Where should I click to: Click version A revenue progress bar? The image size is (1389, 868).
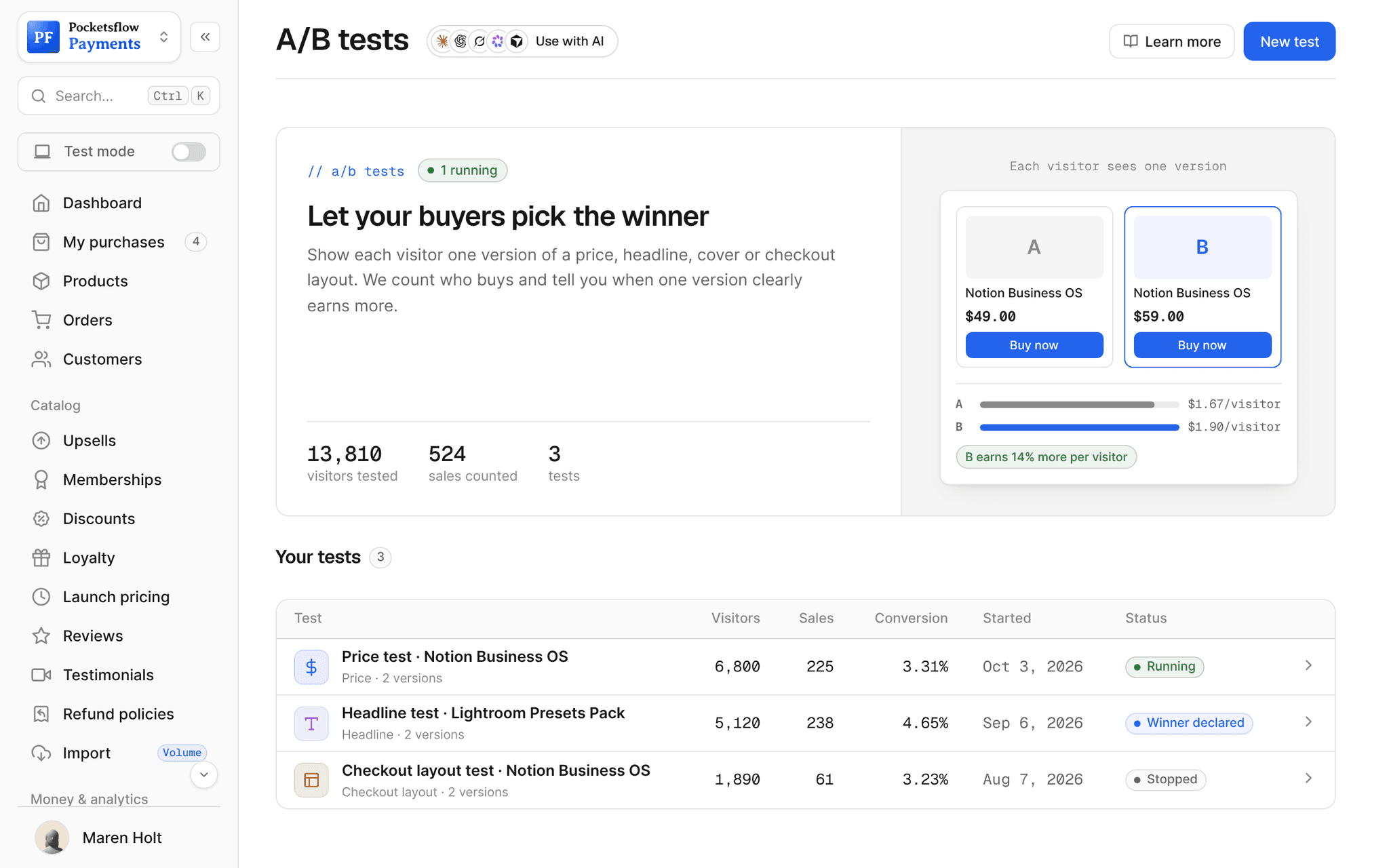(1079, 405)
